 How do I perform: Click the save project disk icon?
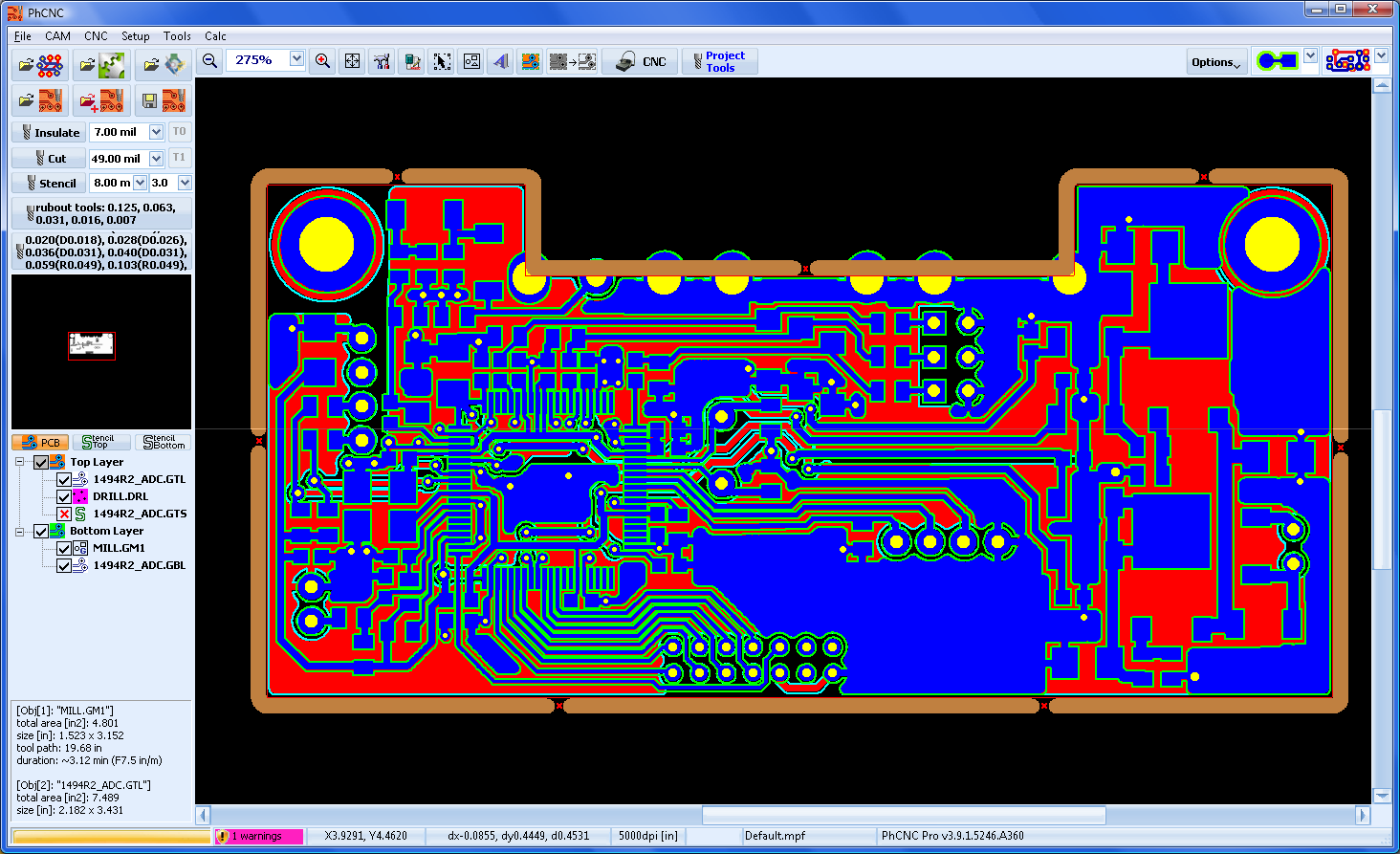pos(162,100)
